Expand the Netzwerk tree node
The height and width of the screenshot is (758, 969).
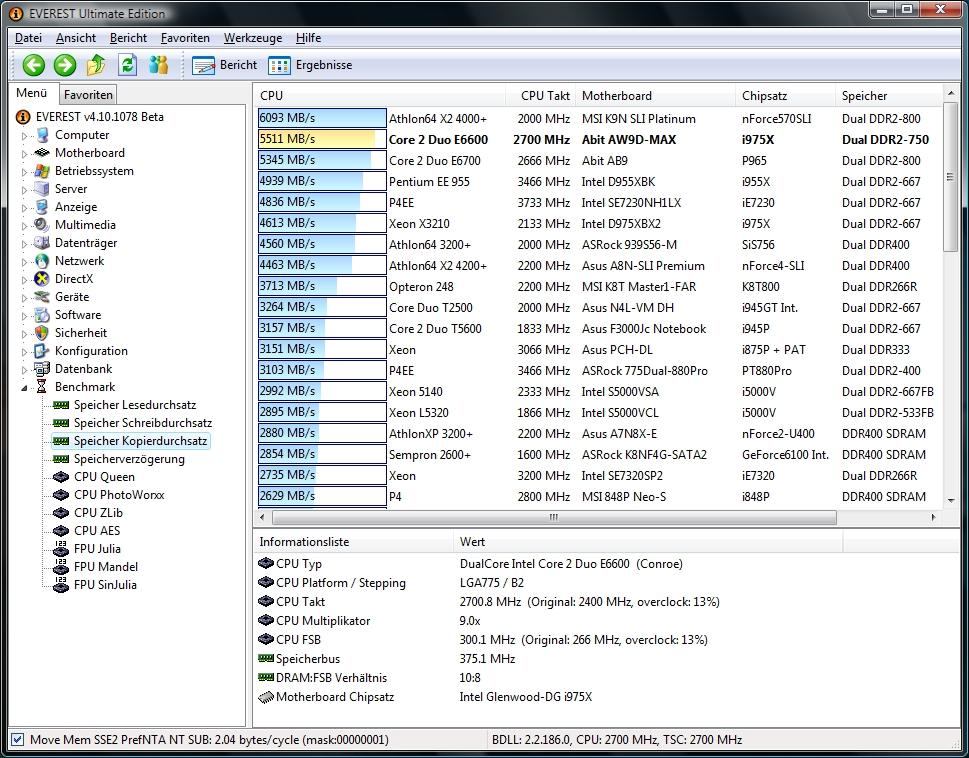[25, 261]
